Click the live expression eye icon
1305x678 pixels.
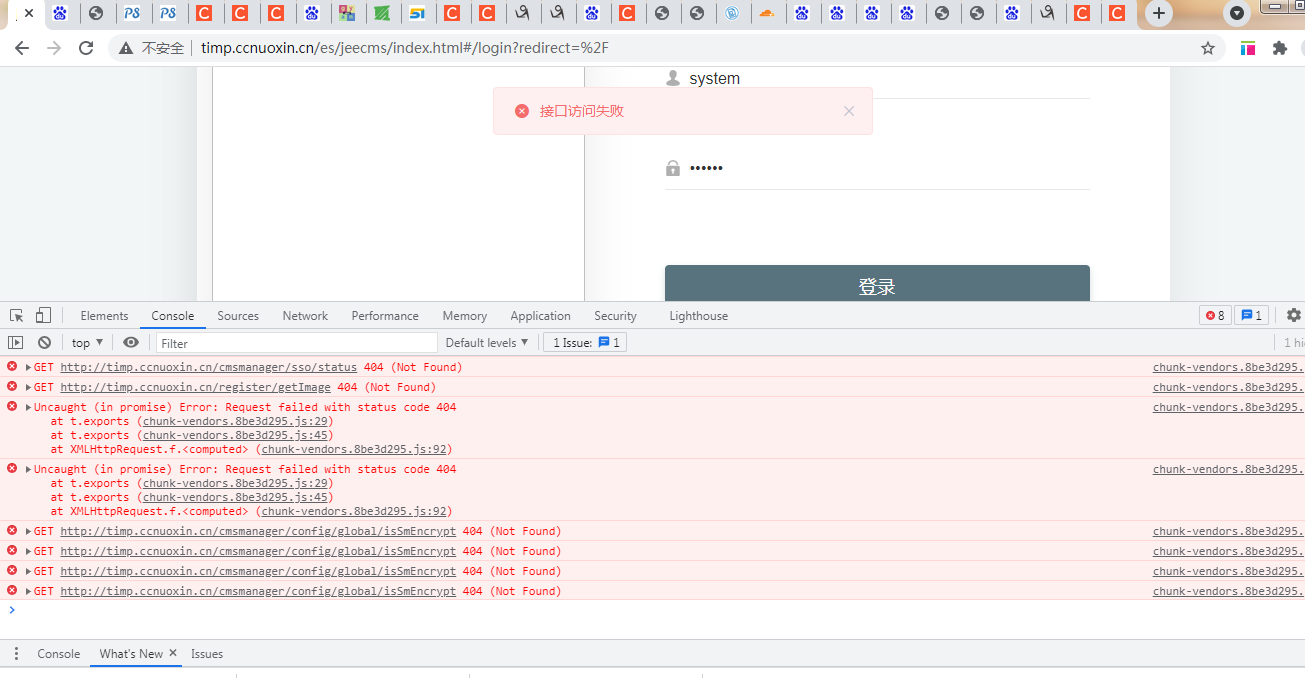(131, 343)
